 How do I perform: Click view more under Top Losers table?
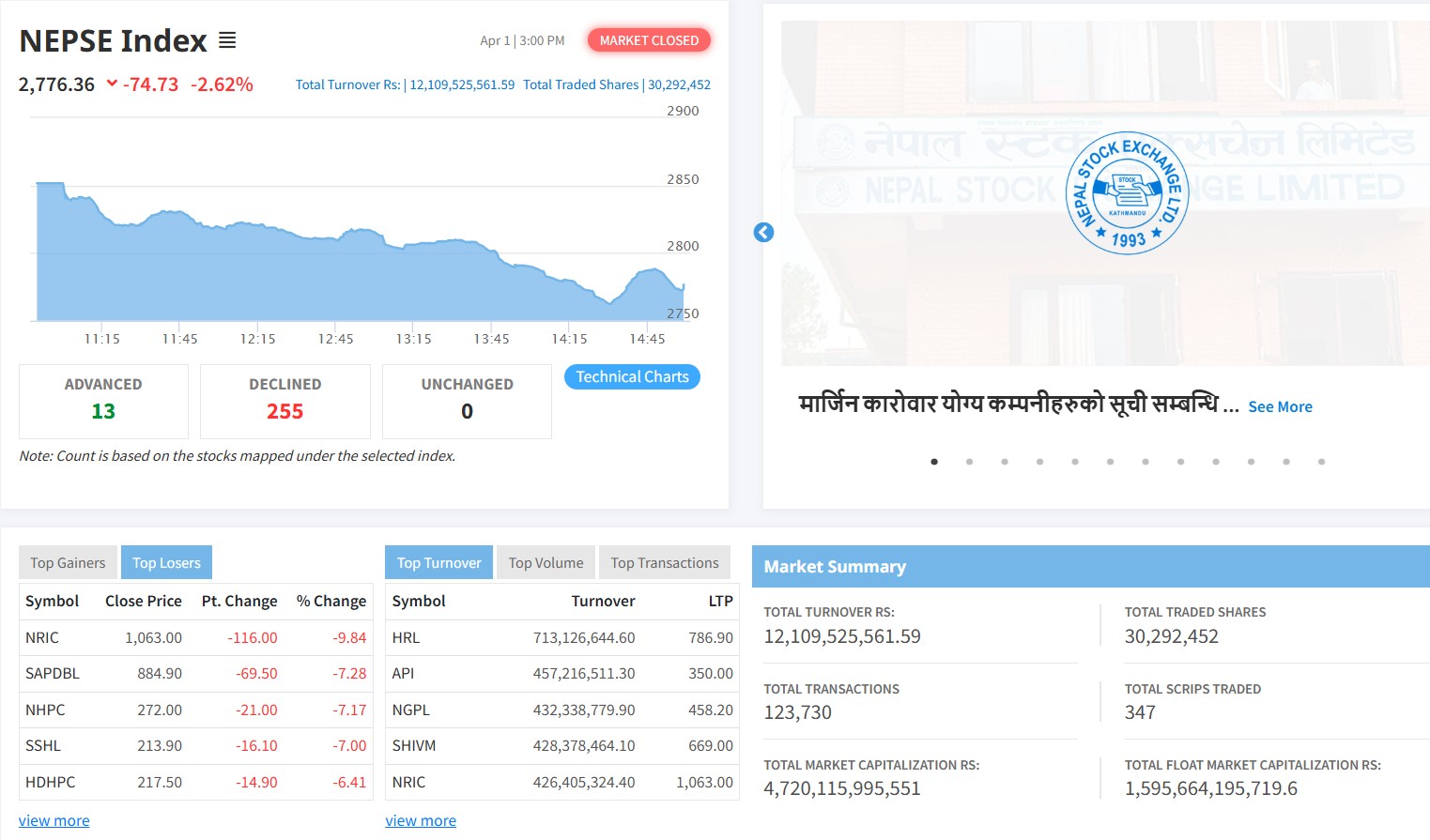click(x=54, y=821)
